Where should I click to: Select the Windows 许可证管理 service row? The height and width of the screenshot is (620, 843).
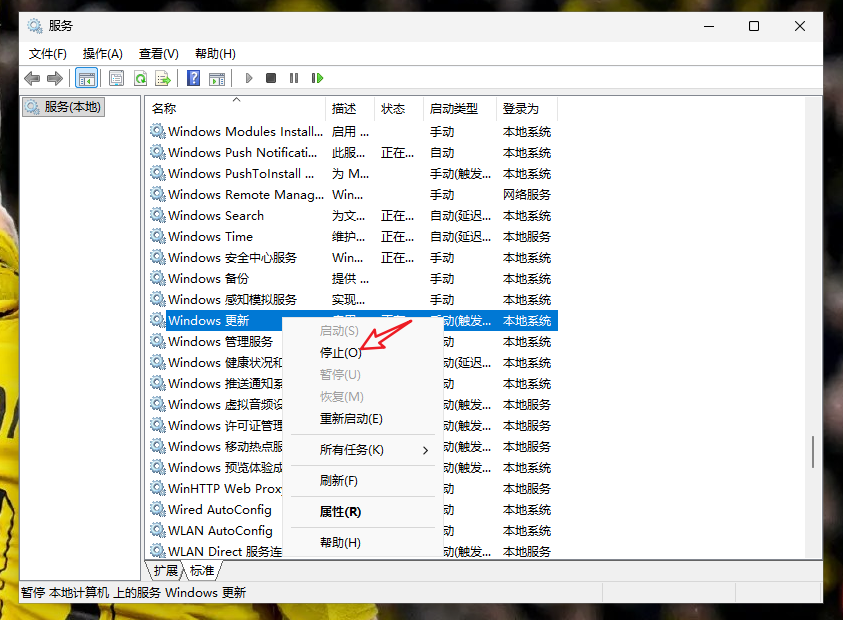(x=216, y=425)
